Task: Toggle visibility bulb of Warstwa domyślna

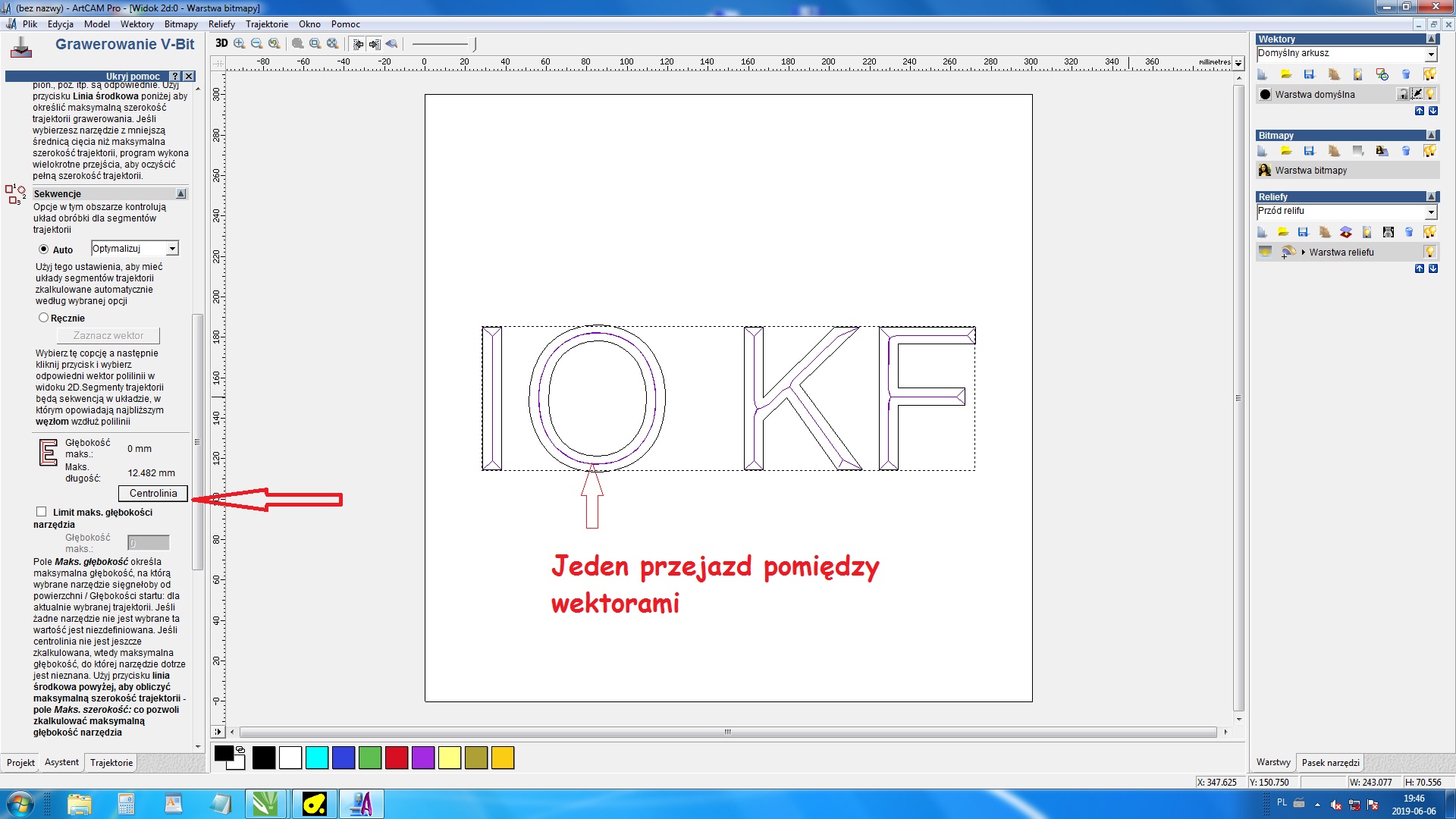Action: click(x=1430, y=94)
